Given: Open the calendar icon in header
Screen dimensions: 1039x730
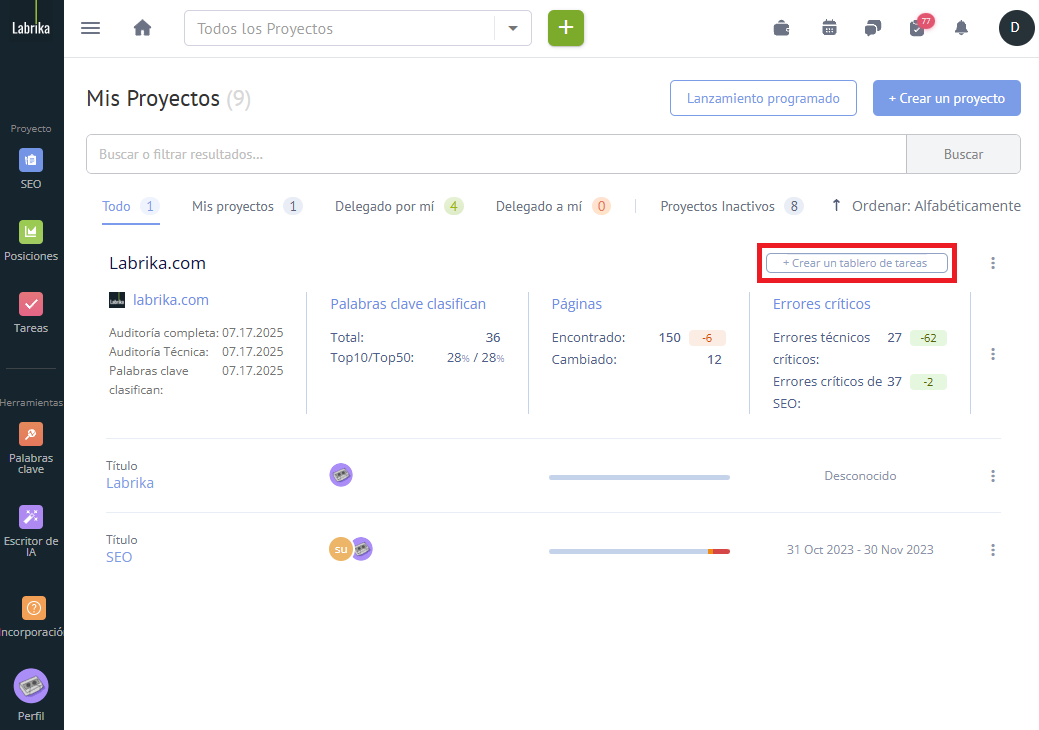Looking at the screenshot, I should click(x=829, y=28).
